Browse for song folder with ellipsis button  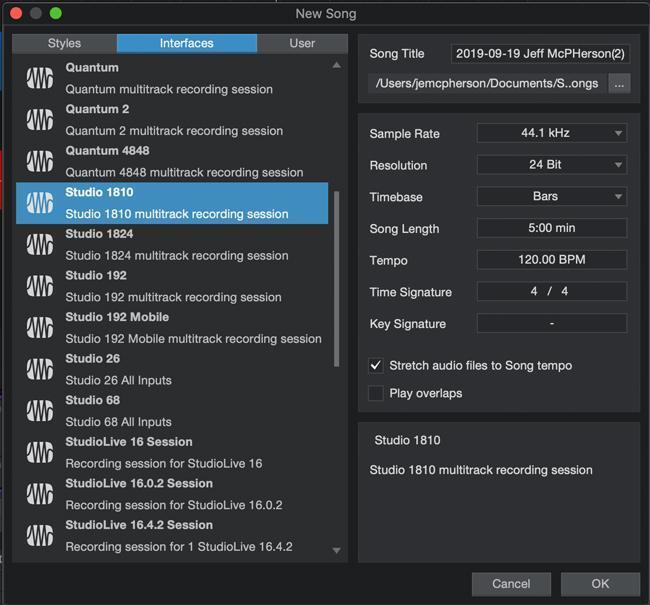tap(619, 84)
